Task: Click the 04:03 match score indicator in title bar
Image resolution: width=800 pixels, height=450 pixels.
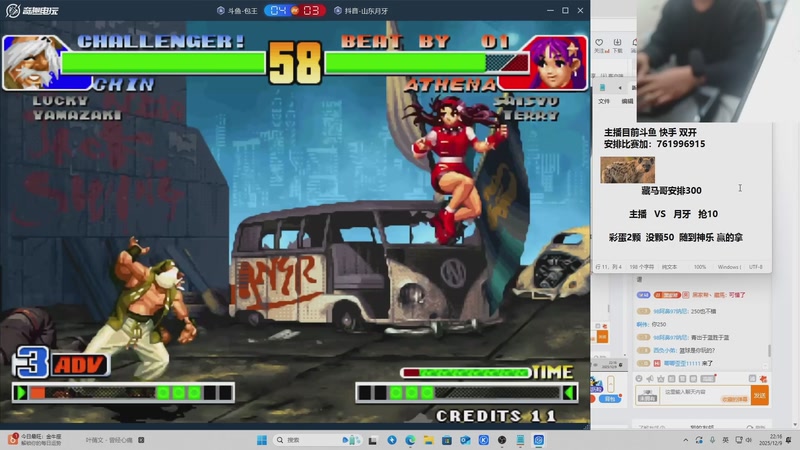Action: (294, 10)
